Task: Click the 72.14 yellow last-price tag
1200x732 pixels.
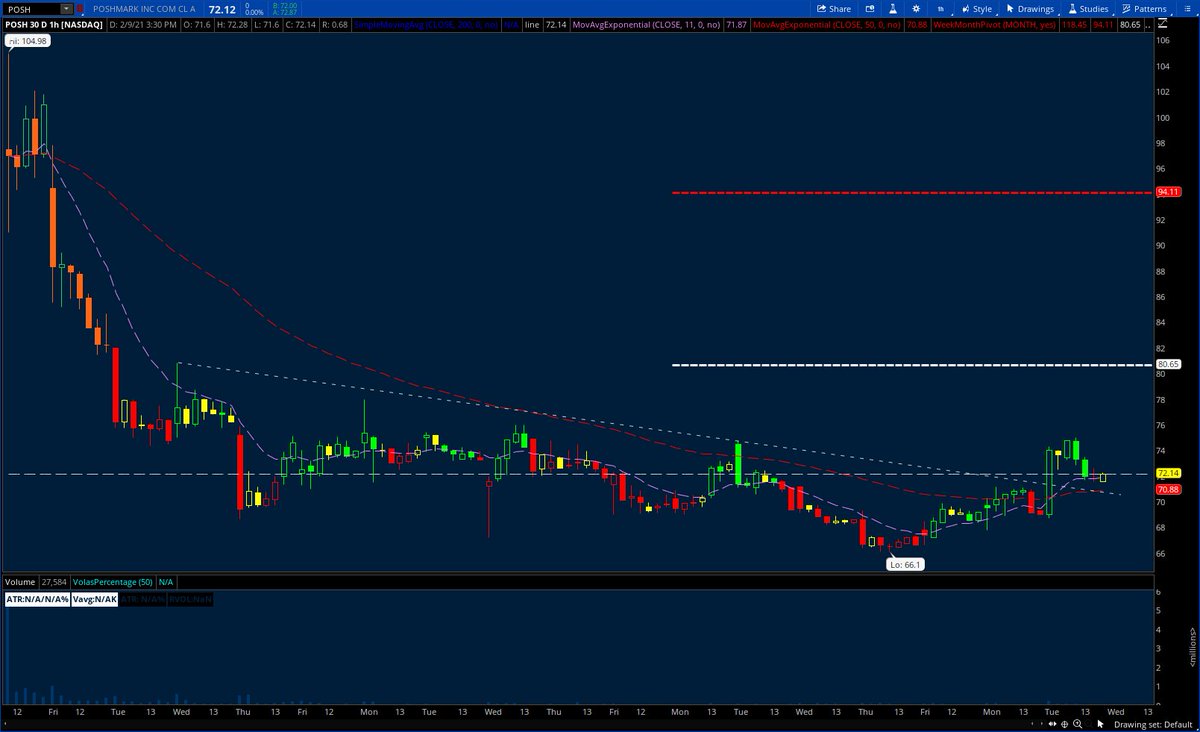Action: click(x=1168, y=473)
